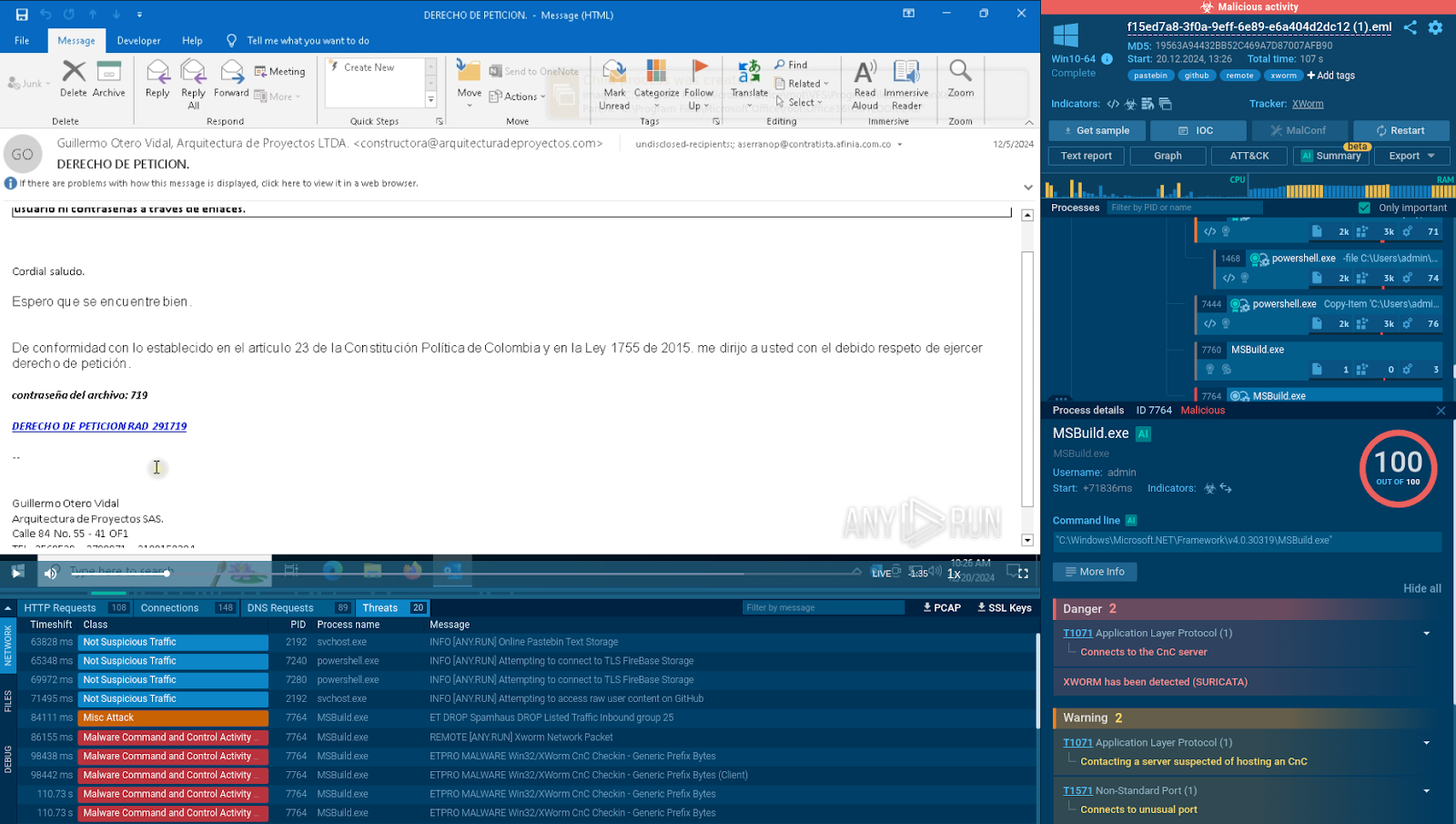
Task: Click the Delete message icon in ribbon
Action: coord(74,71)
